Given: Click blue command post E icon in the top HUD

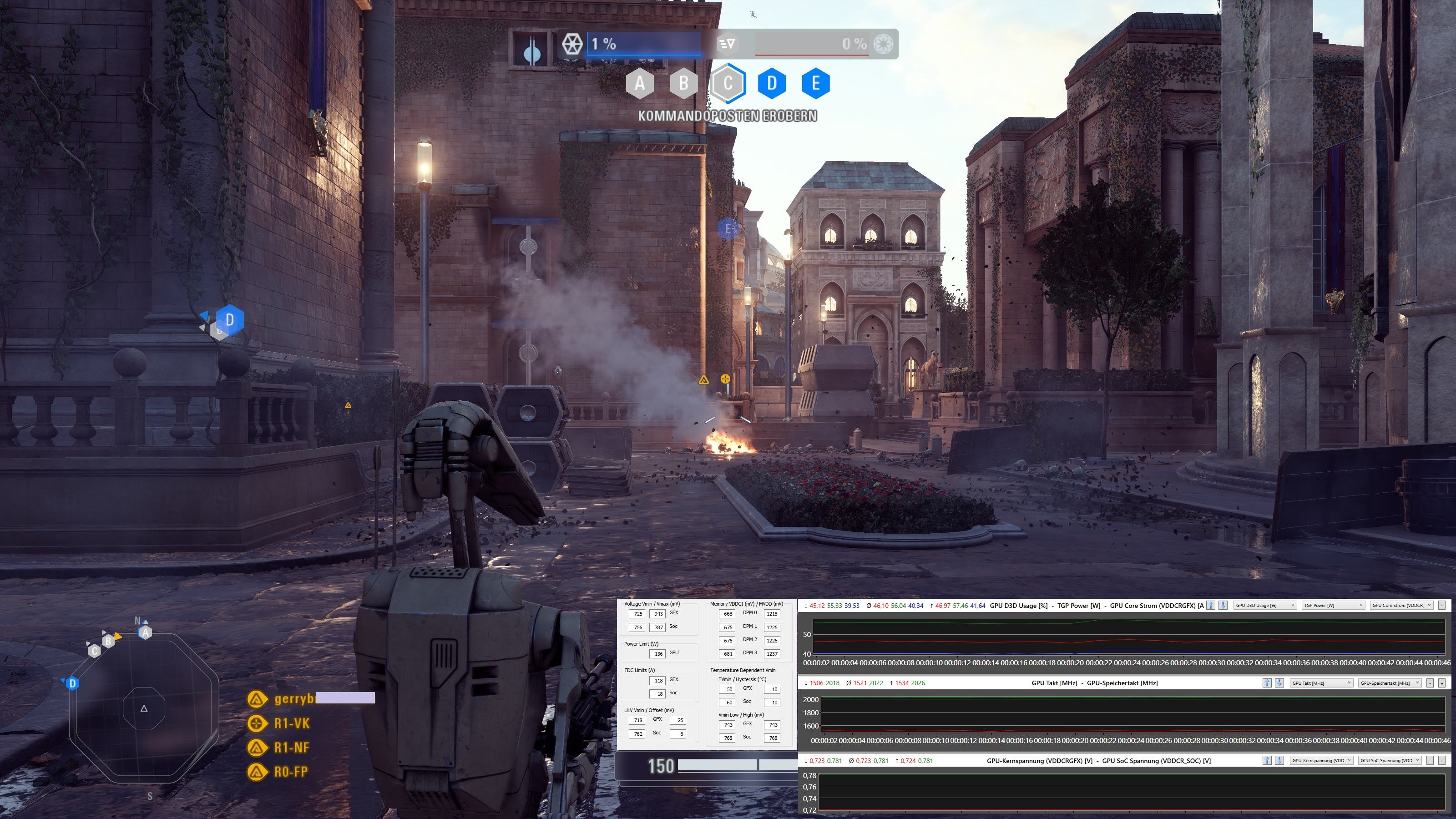Looking at the screenshot, I should tap(816, 84).
